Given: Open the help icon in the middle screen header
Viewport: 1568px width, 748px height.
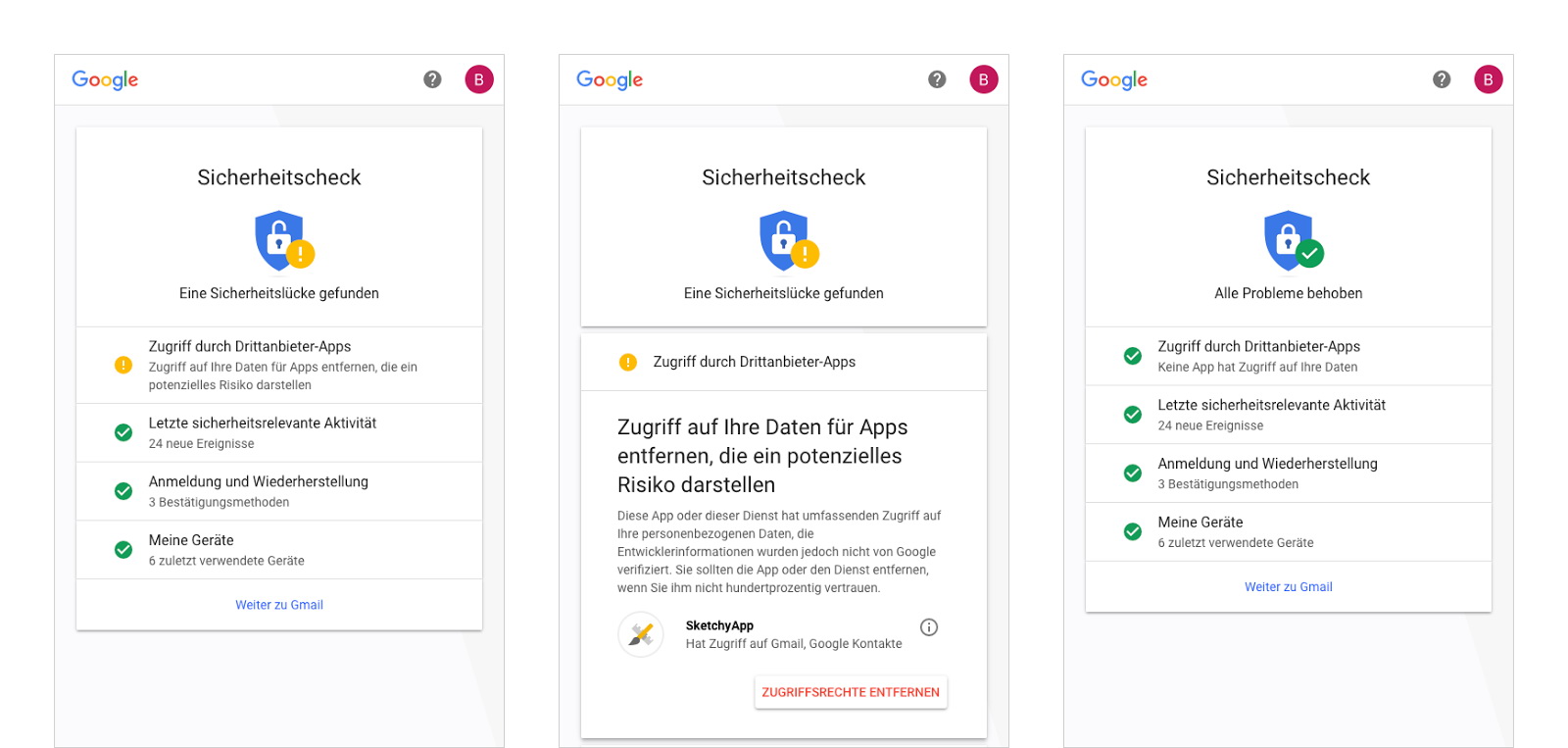Looking at the screenshot, I should (937, 79).
